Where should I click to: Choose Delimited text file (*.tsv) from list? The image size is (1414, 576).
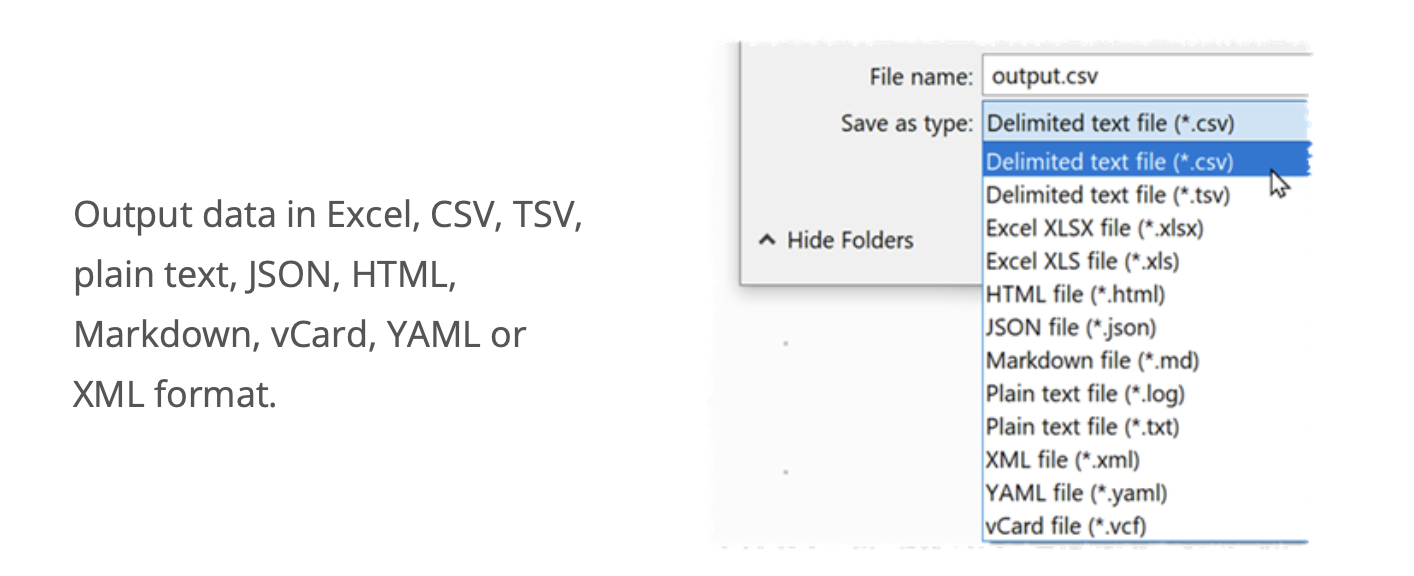1108,195
